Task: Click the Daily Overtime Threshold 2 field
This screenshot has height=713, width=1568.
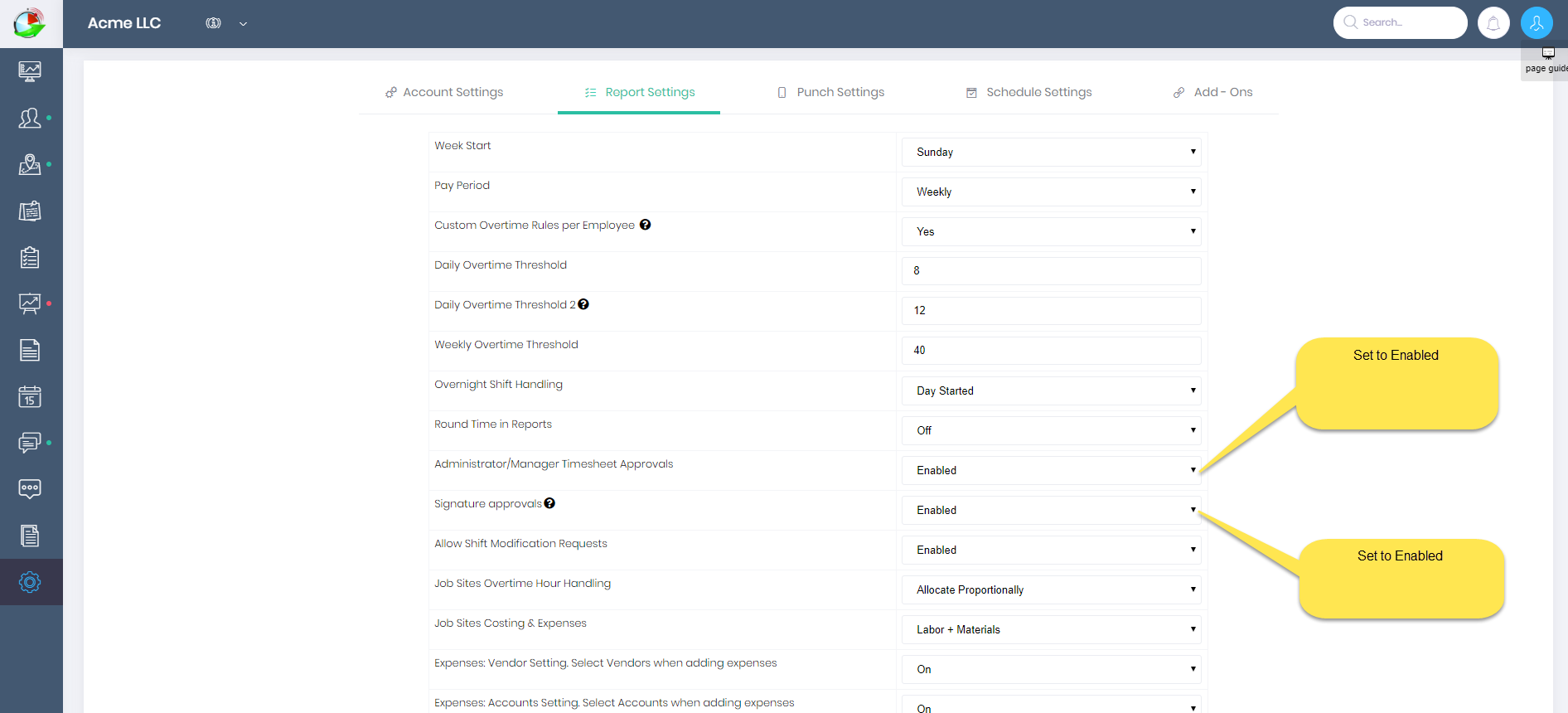Action: pyautogui.click(x=1051, y=311)
